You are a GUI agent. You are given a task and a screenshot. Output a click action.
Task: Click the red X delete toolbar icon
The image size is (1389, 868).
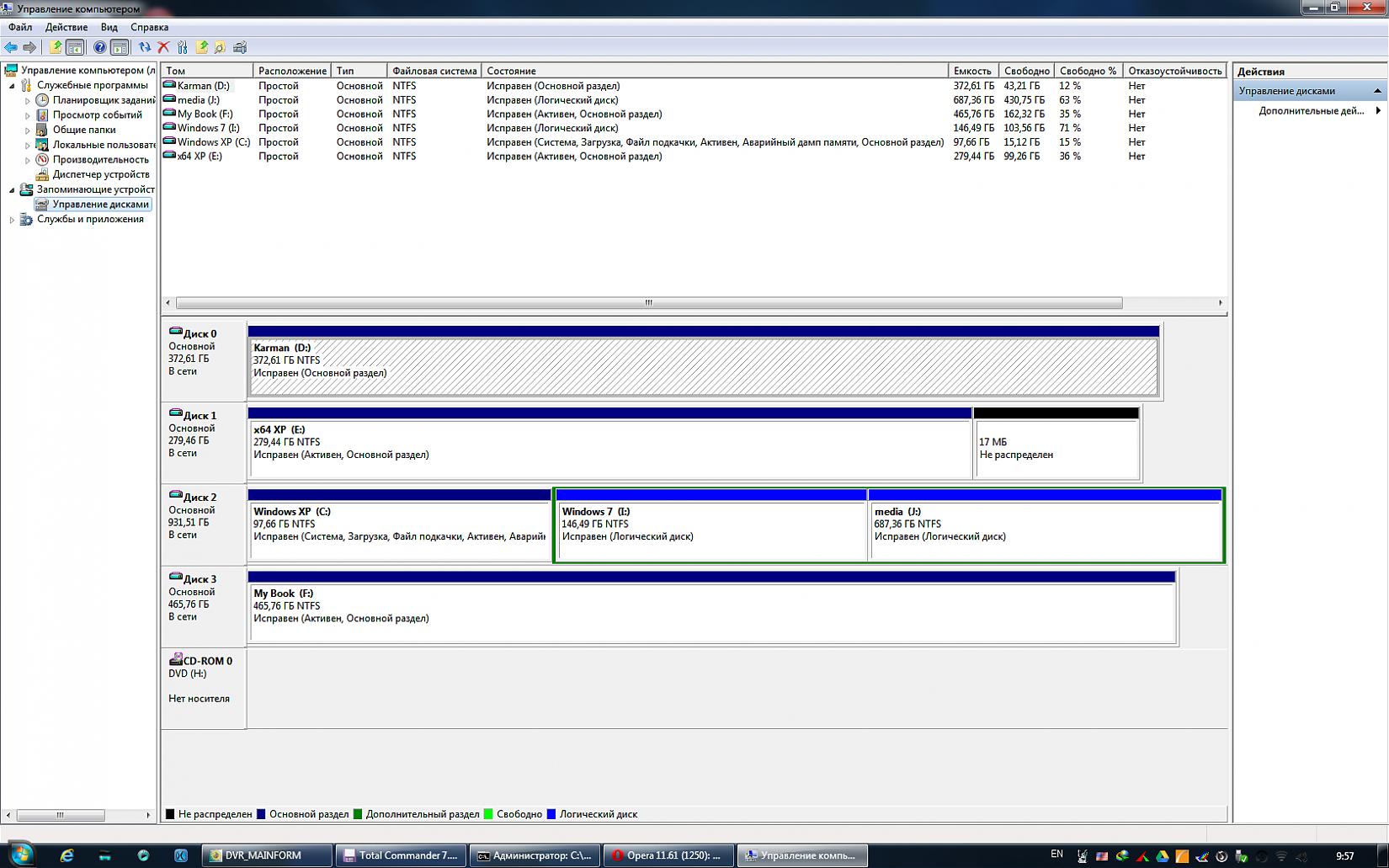tap(163, 48)
